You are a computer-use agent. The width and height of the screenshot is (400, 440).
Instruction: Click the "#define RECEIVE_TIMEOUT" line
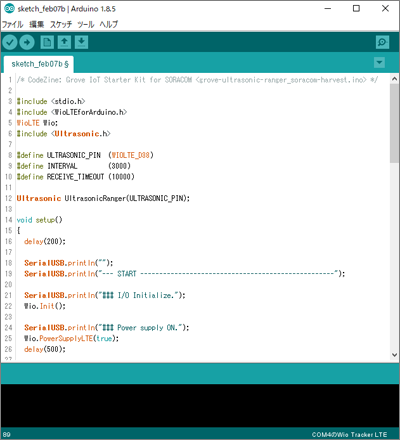pyautogui.click(x=76, y=177)
